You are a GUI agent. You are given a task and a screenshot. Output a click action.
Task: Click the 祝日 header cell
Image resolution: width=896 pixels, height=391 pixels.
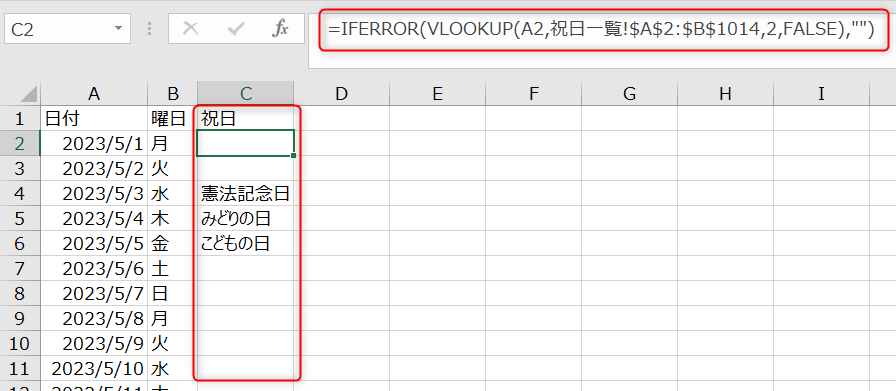point(246,118)
